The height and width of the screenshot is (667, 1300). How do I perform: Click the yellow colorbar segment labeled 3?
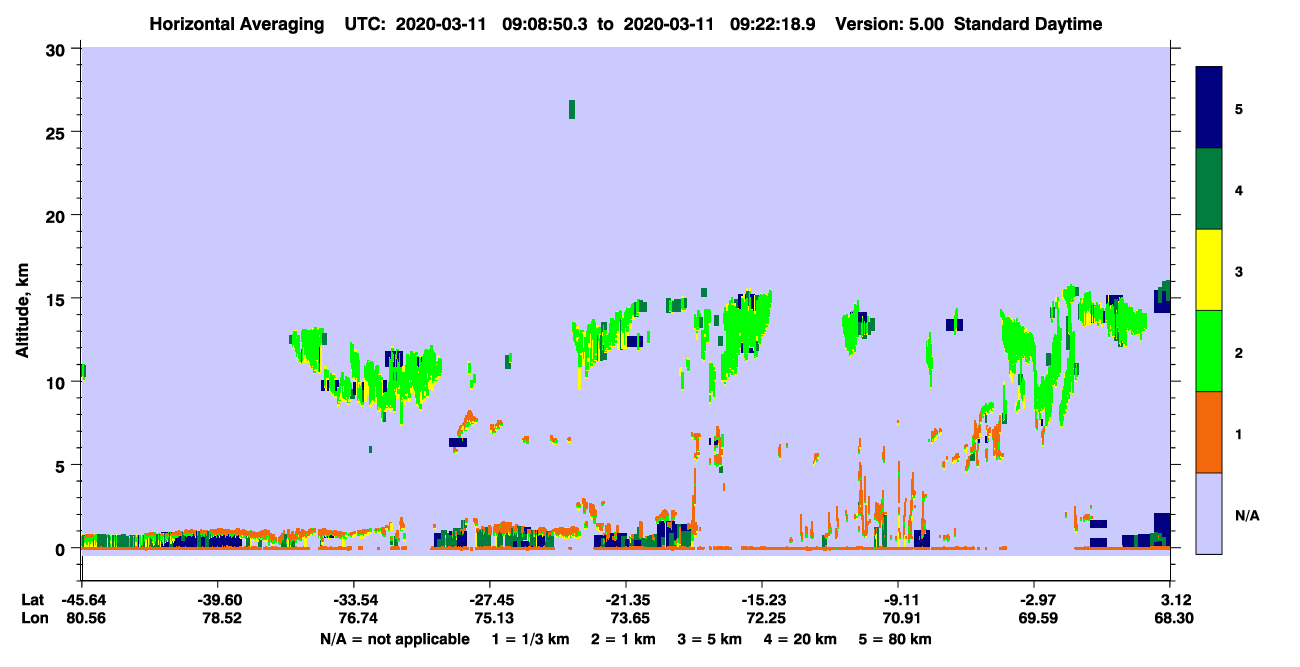pos(1209,270)
